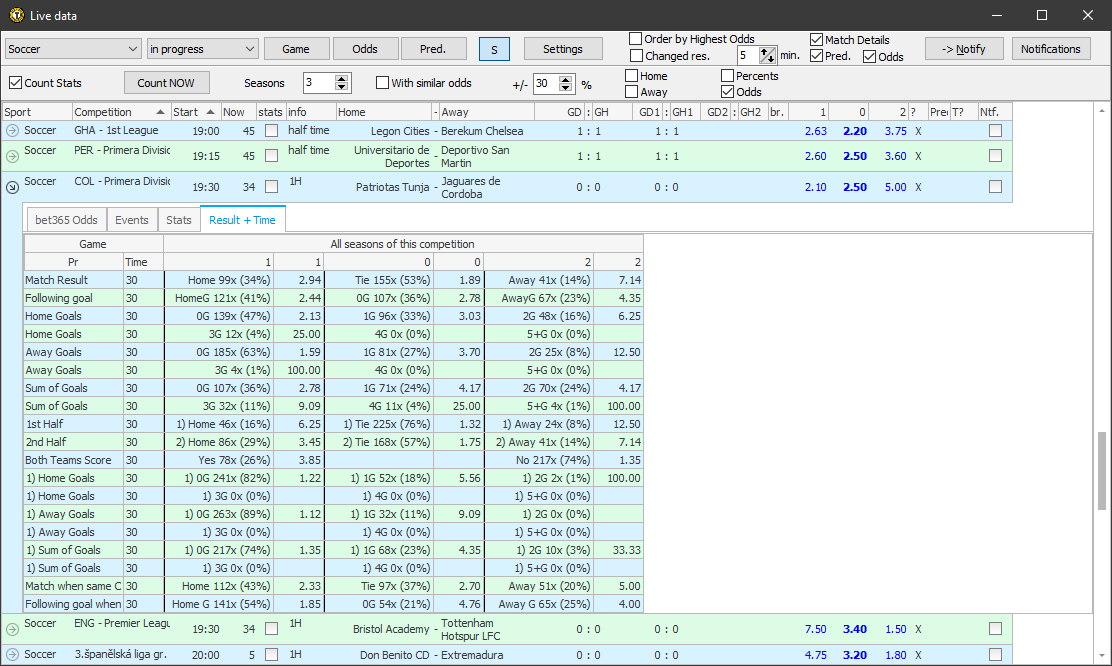The height and width of the screenshot is (666, 1112).
Task: Switch to the Events tab
Action: pos(132,219)
